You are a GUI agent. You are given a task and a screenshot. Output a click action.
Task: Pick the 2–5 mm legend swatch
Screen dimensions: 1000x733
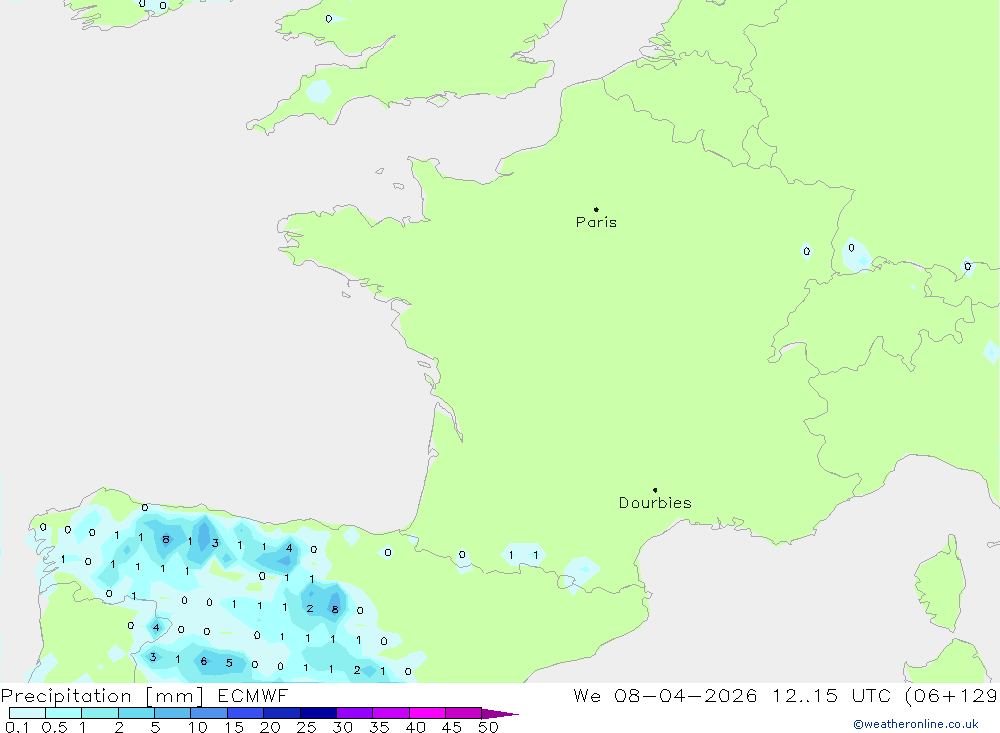click(x=136, y=713)
